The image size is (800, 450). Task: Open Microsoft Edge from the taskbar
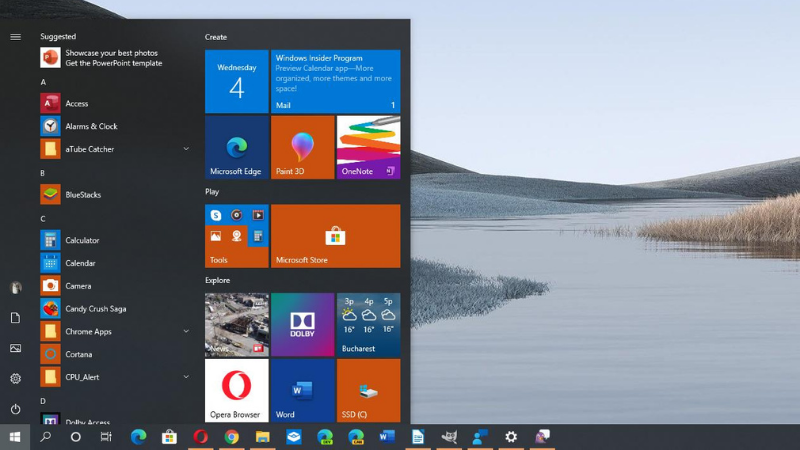[x=138, y=437]
